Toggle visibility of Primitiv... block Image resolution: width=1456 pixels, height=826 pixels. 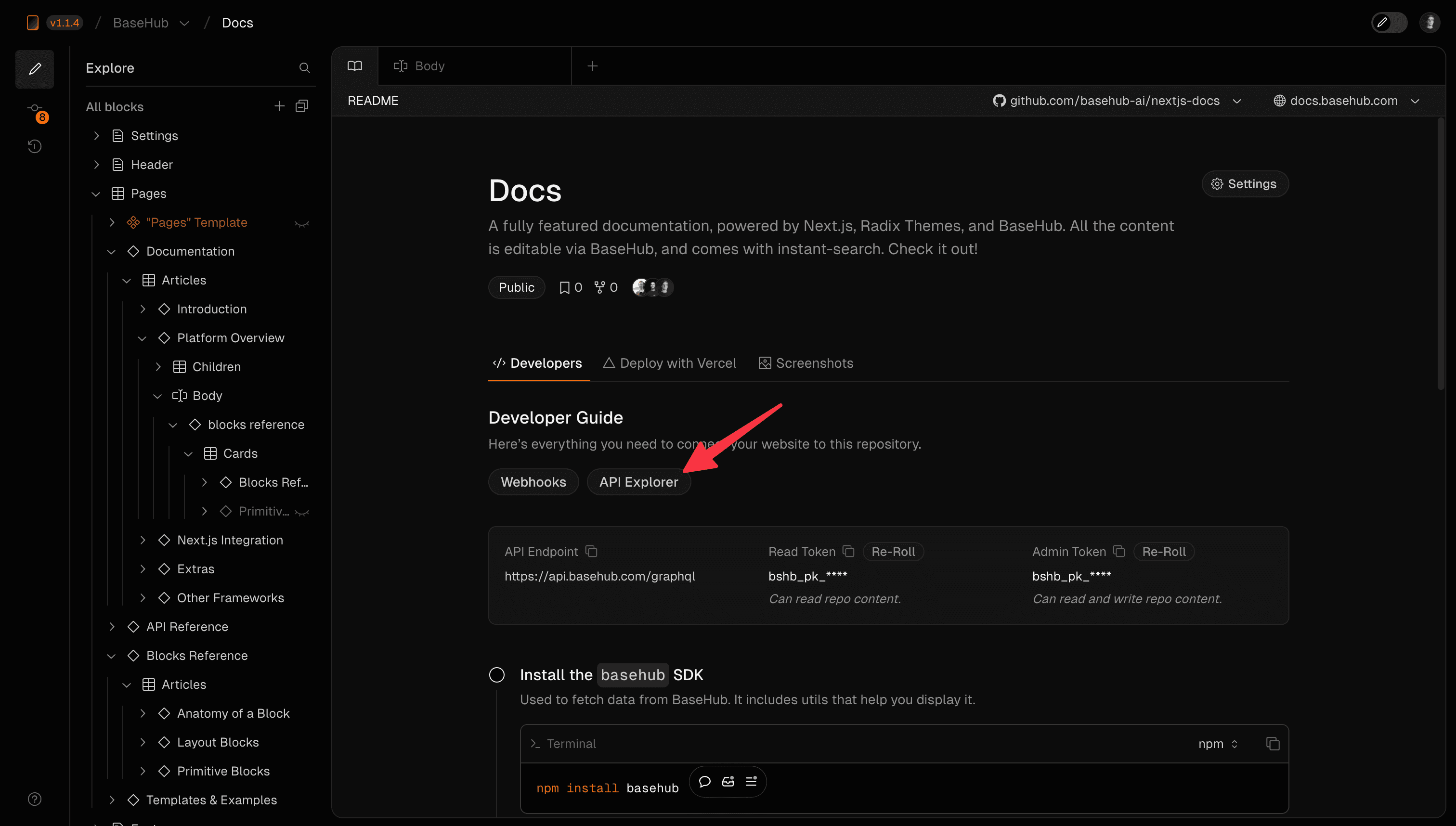[302, 512]
